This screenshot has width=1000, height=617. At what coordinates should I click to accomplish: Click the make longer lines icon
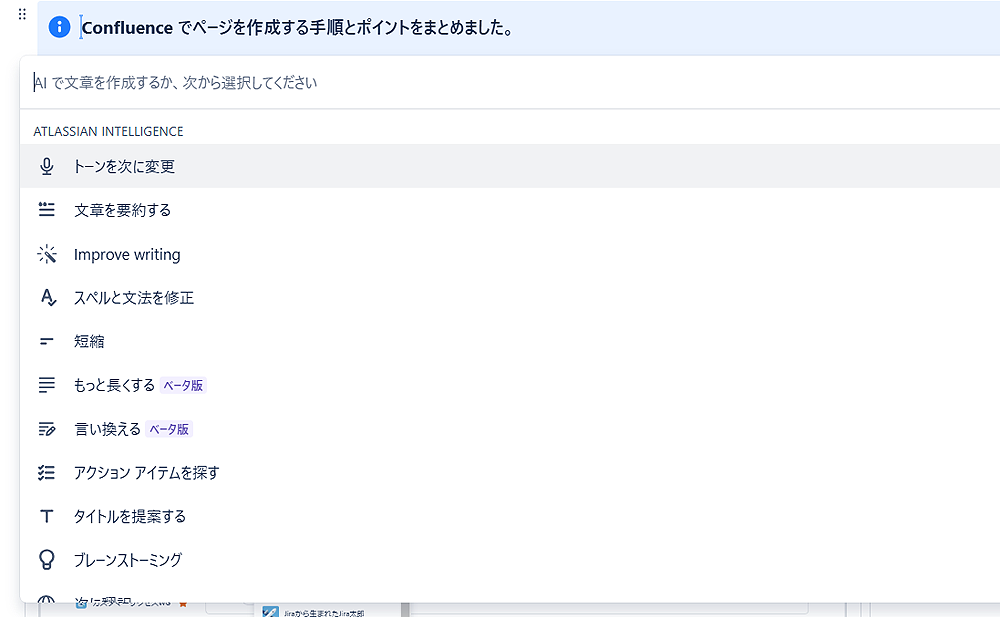point(47,385)
